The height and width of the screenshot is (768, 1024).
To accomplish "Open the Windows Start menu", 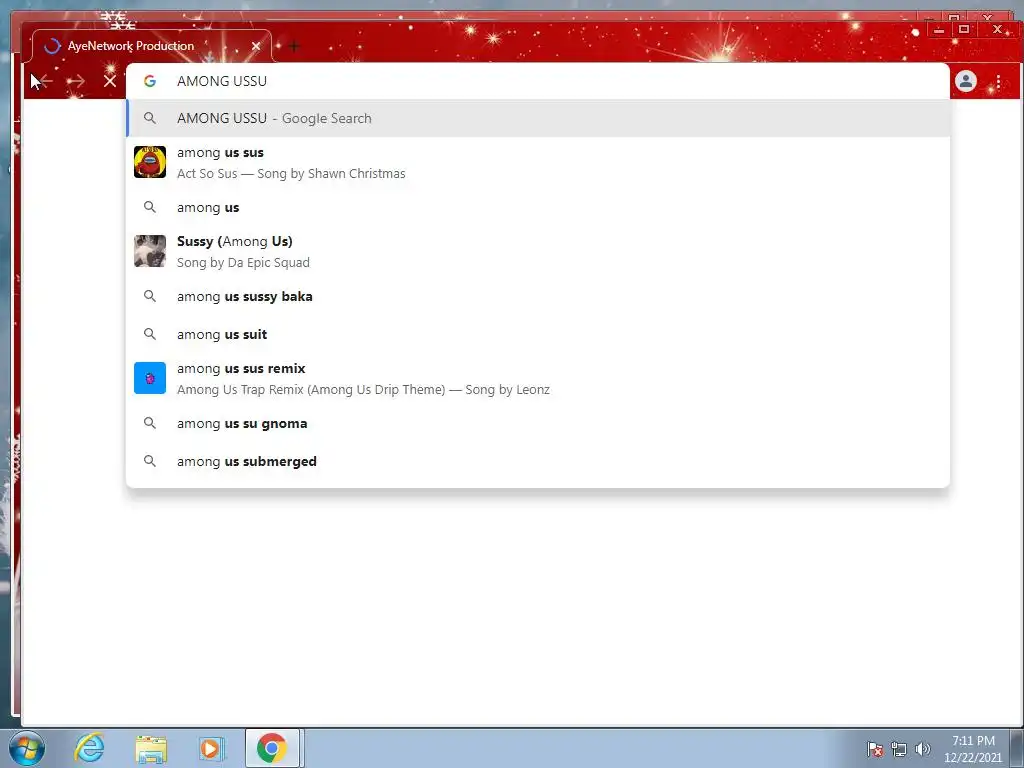I will 27,748.
